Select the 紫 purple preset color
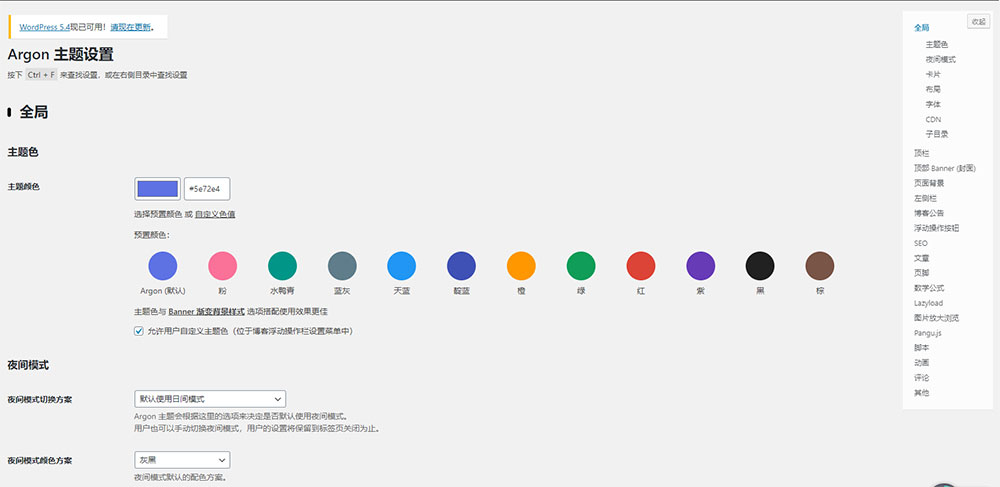The width and height of the screenshot is (1000, 487). pyautogui.click(x=700, y=266)
